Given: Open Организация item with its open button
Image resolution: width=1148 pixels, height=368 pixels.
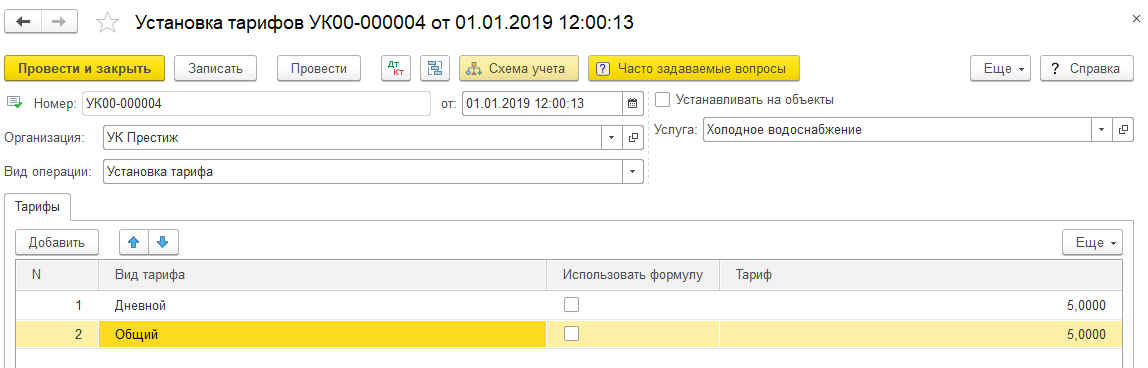Looking at the screenshot, I should (633, 137).
